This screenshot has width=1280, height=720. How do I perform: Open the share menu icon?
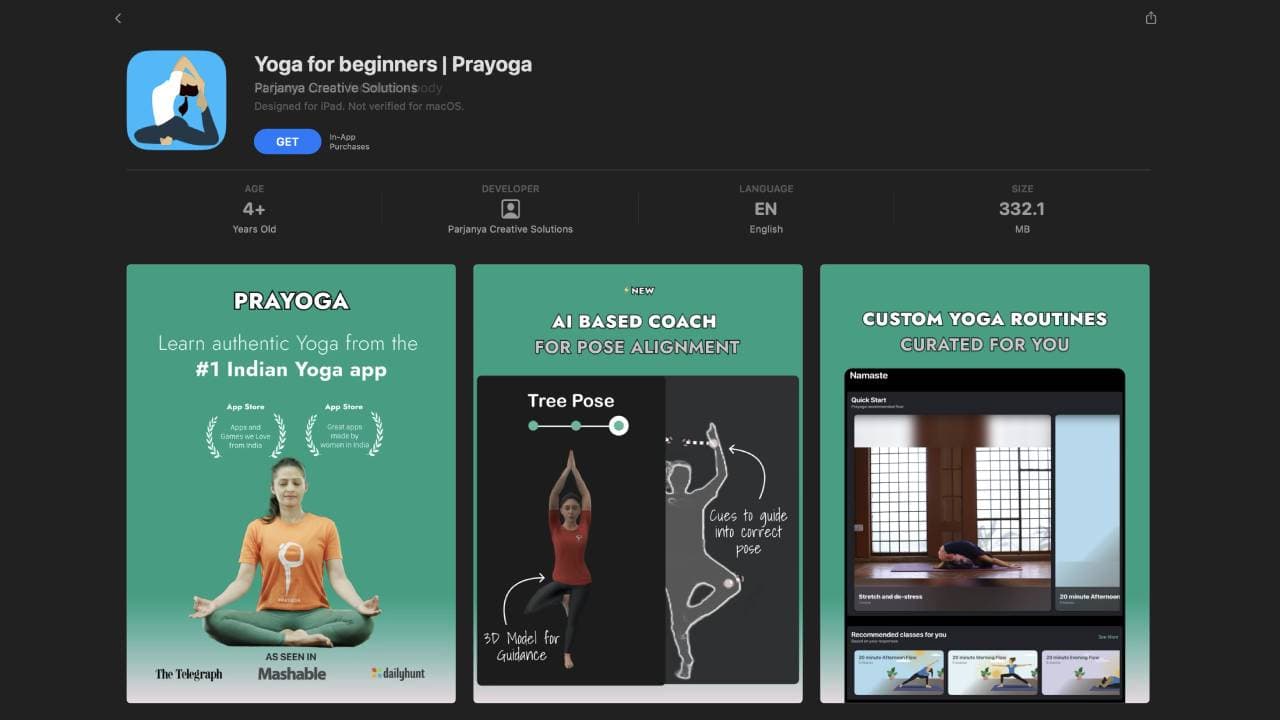(1151, 18)
